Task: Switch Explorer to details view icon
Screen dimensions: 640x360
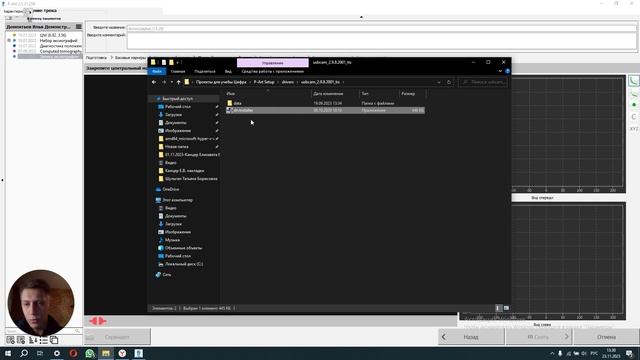Action: click(x=498, y=308)
